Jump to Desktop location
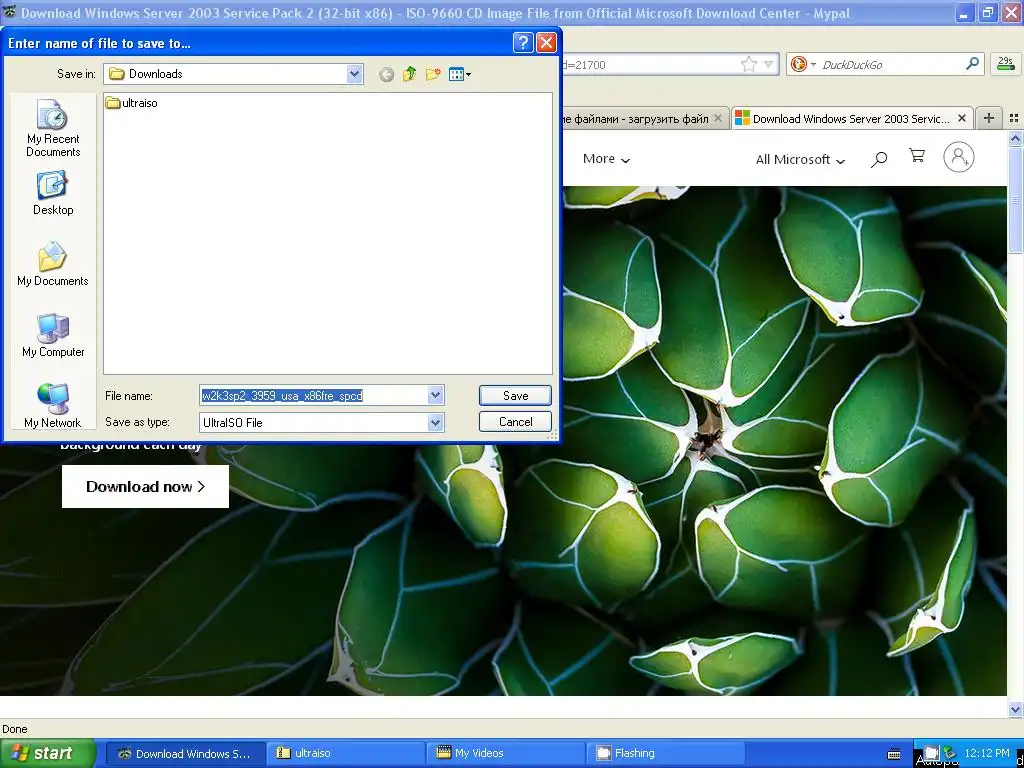The image size is (1024, 768). click(53, 193)
